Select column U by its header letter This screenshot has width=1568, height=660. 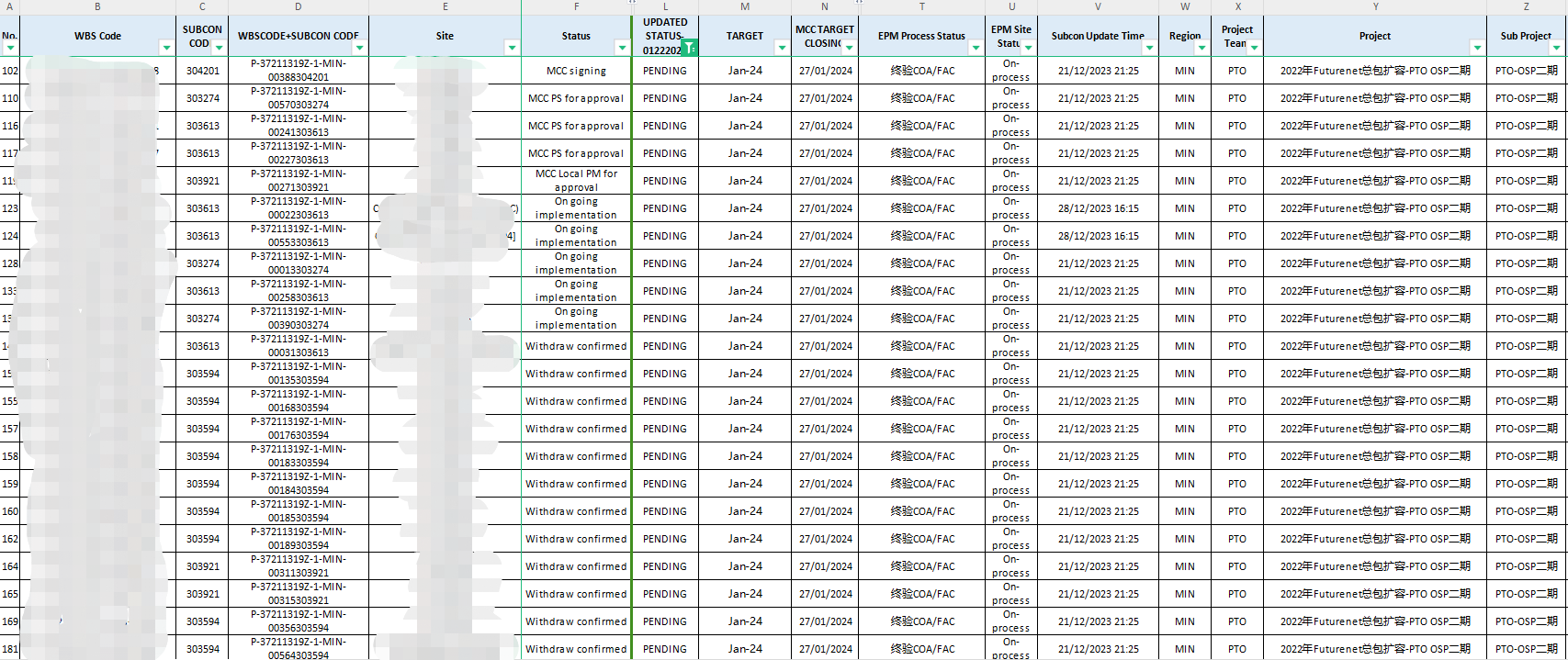(x=1011, y=6)
